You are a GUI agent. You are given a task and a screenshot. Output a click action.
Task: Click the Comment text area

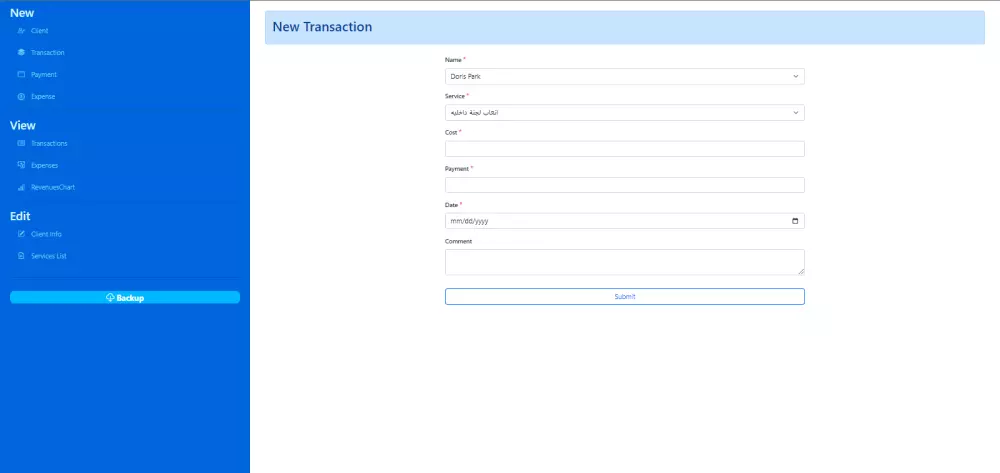point(625,262)
